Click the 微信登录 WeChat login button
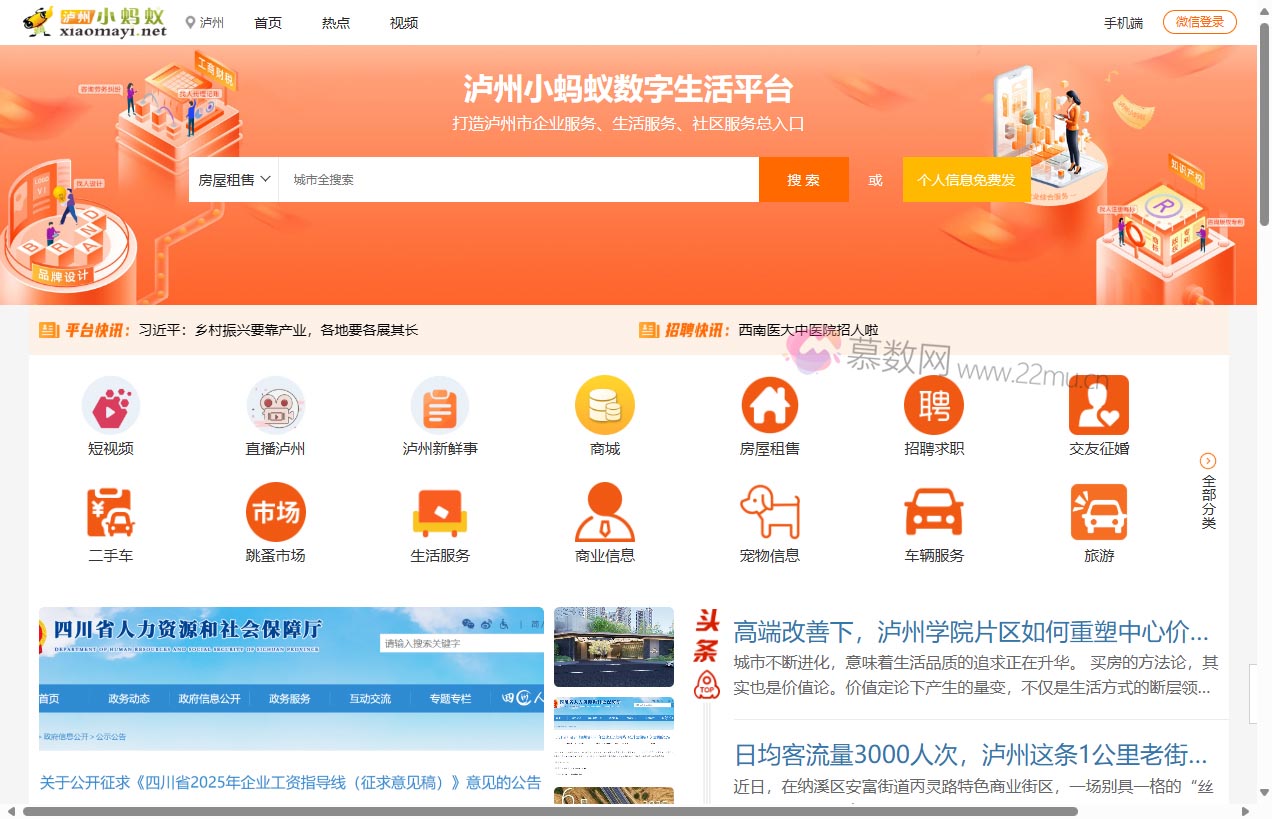This screenshot has width=1272, height=819. 1199,21
